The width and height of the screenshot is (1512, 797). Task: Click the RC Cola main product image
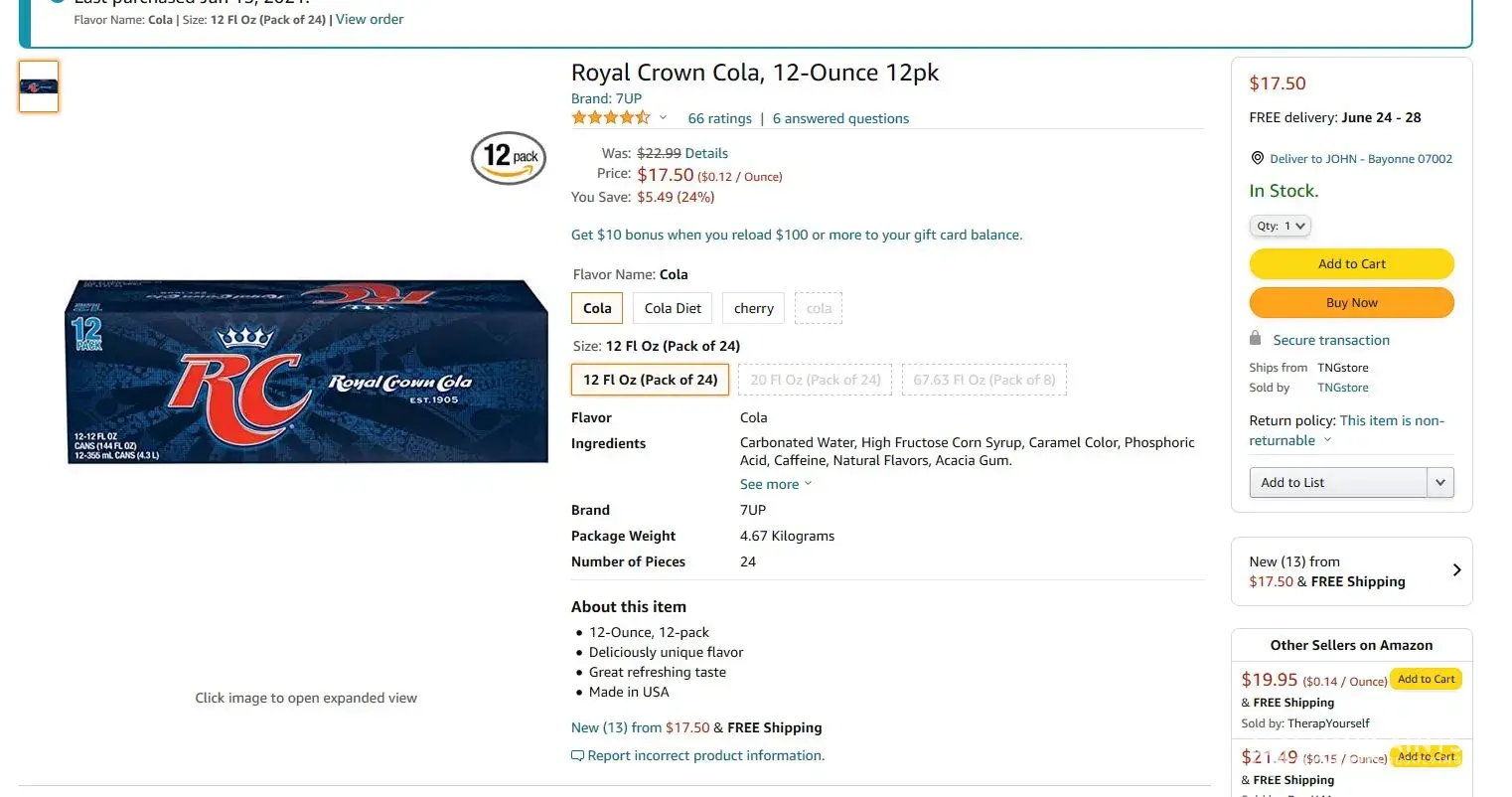point(306,371)
